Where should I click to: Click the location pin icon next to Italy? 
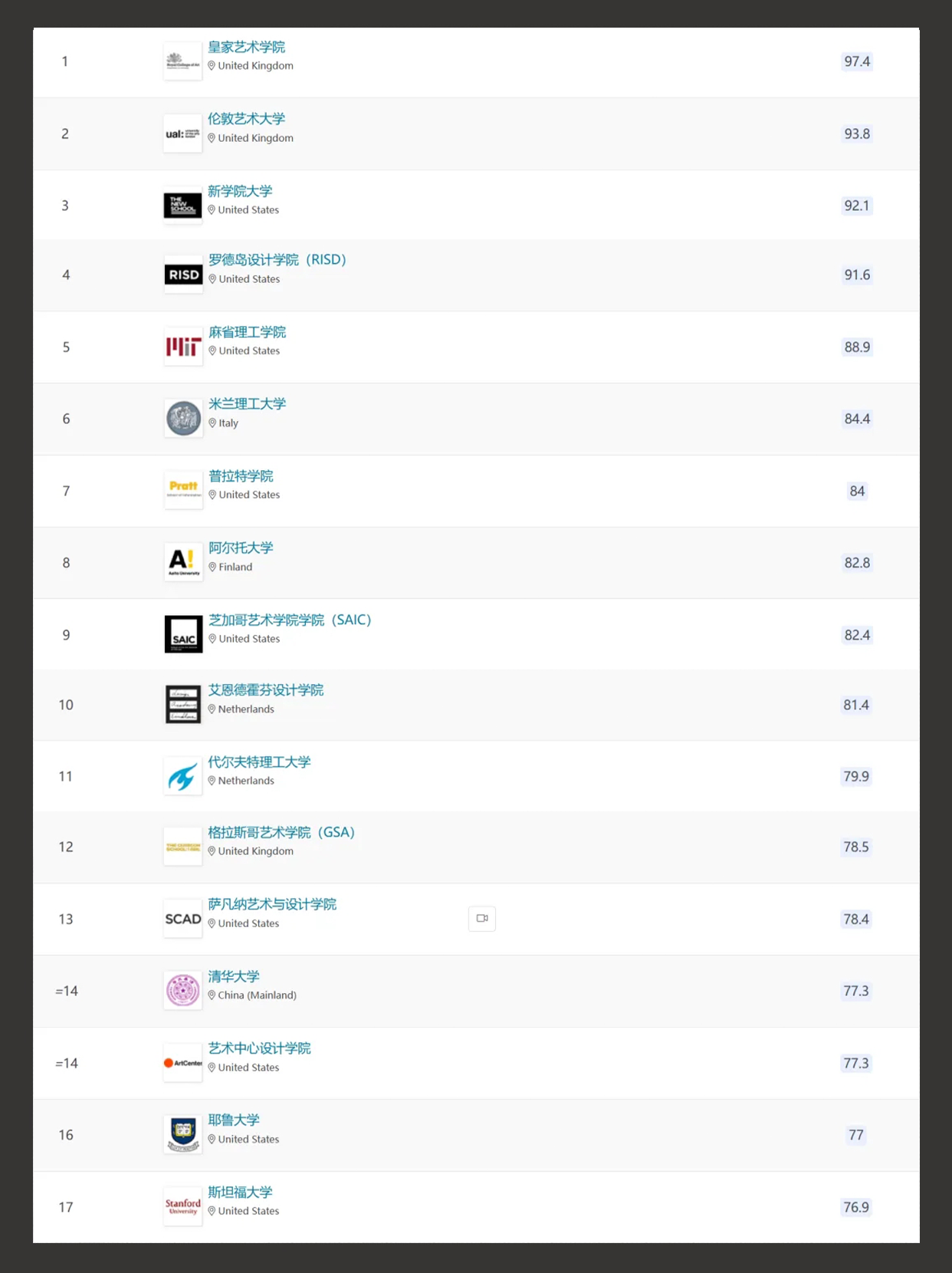click(x=212, y=423)
